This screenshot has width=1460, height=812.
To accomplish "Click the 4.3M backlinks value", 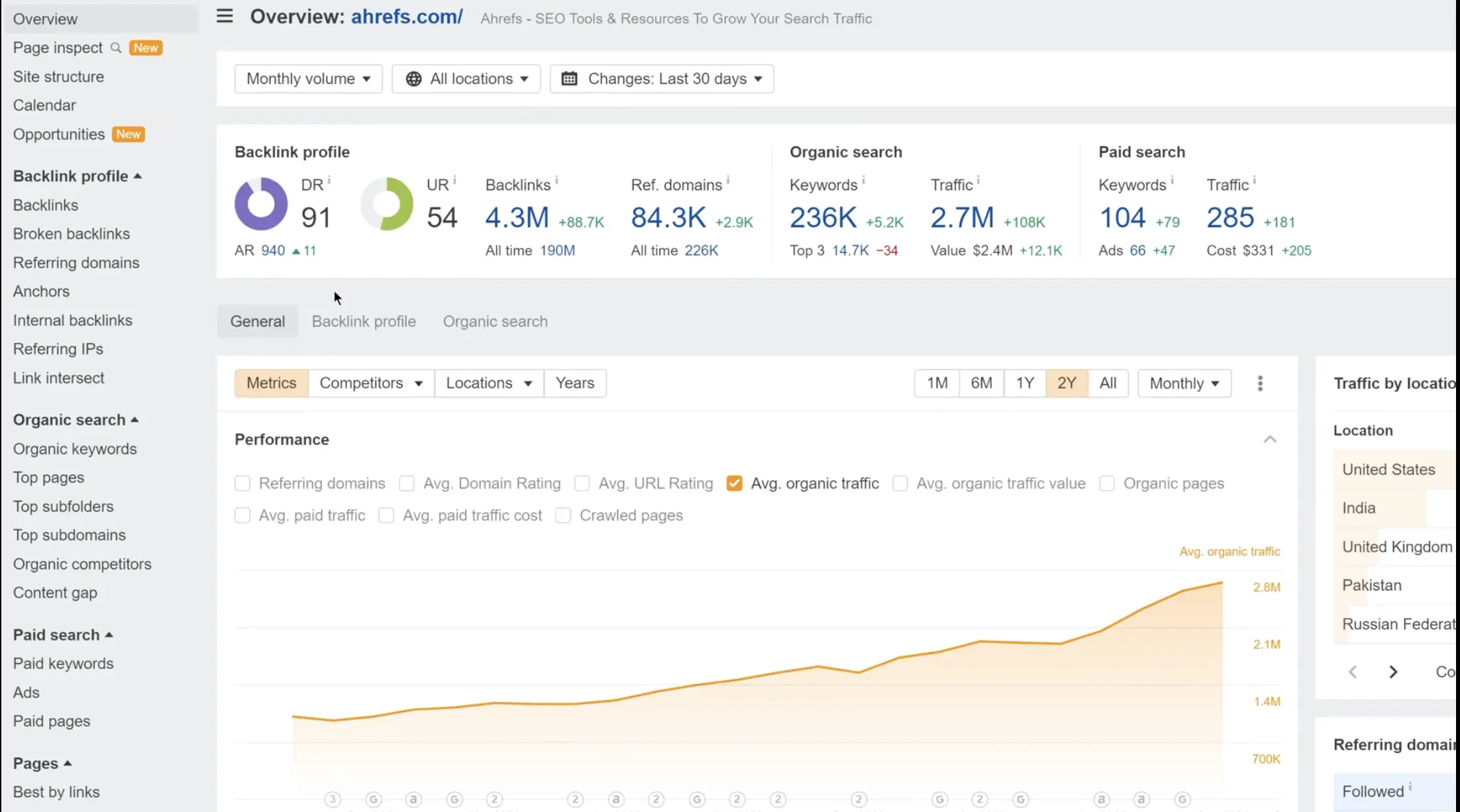I will point(517,218).
